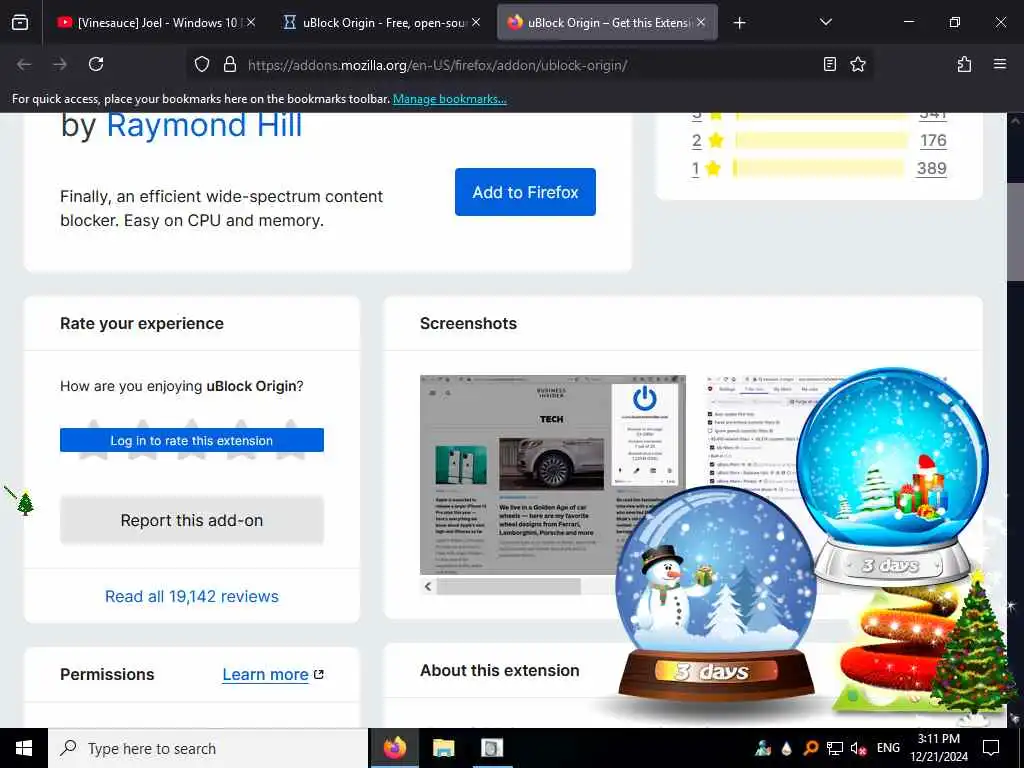Close the Get this Extension tab
The image size is (1024, 768).
[701, 23]
